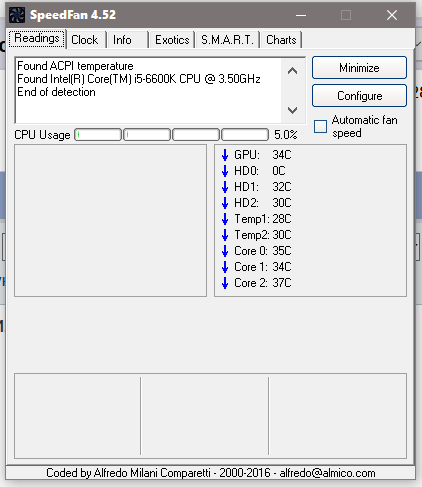The image size is (422, 487).
Task: Open the S.M.A.R.T. tab
Action: click(x=227, y=40)
